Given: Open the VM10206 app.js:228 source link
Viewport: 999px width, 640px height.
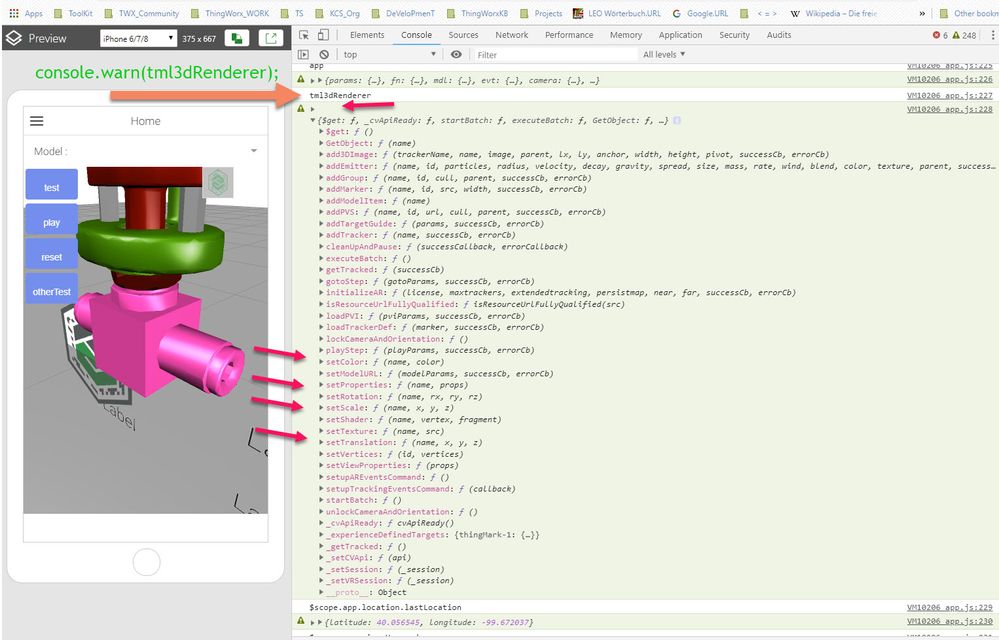Looking at the screenshot, I should tap(949, 109).
